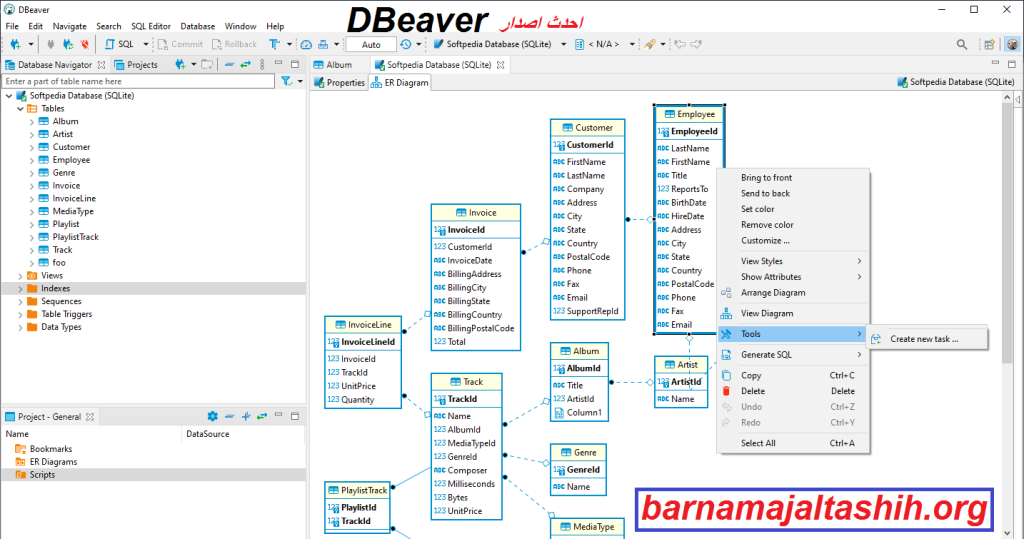Expand the Table Triggers folder node
This screenshot has height=539, width=1024.
click(20, 314)
